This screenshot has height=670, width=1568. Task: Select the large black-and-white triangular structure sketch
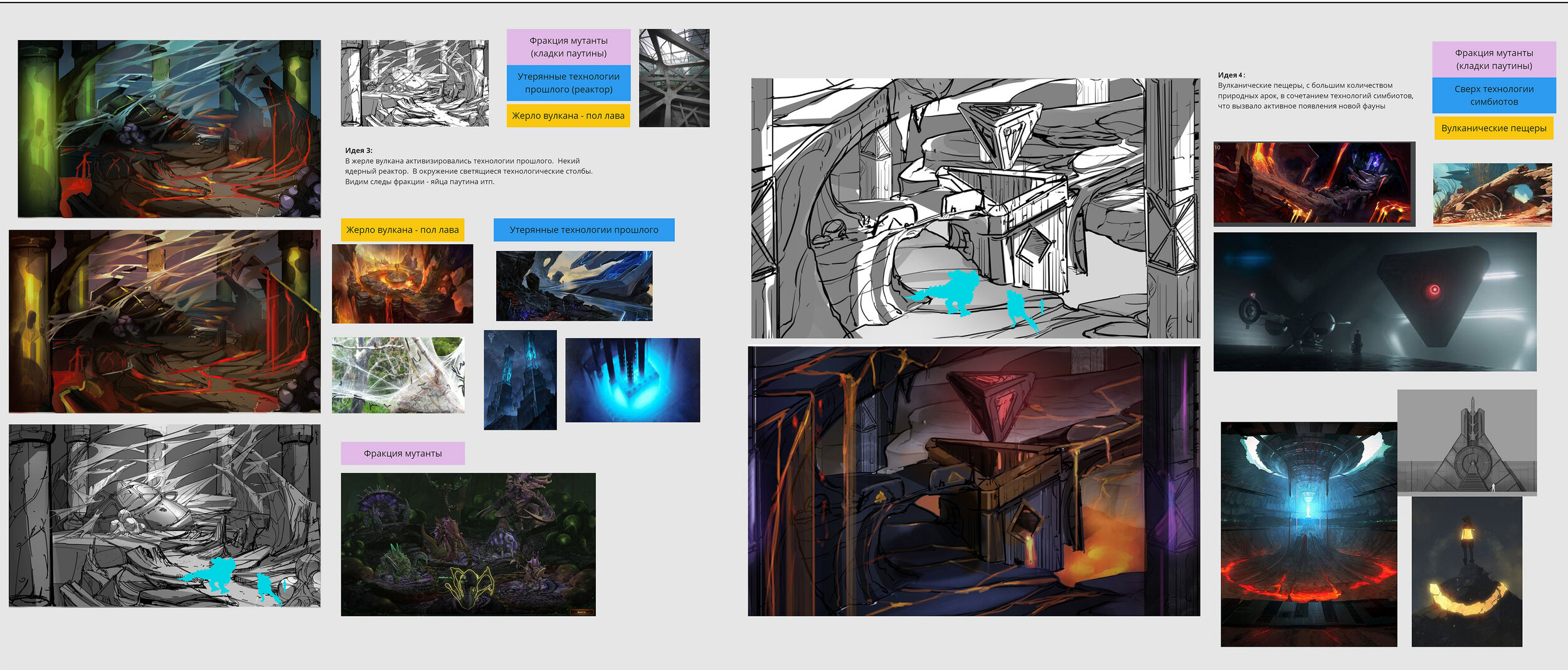pos(975,208)
